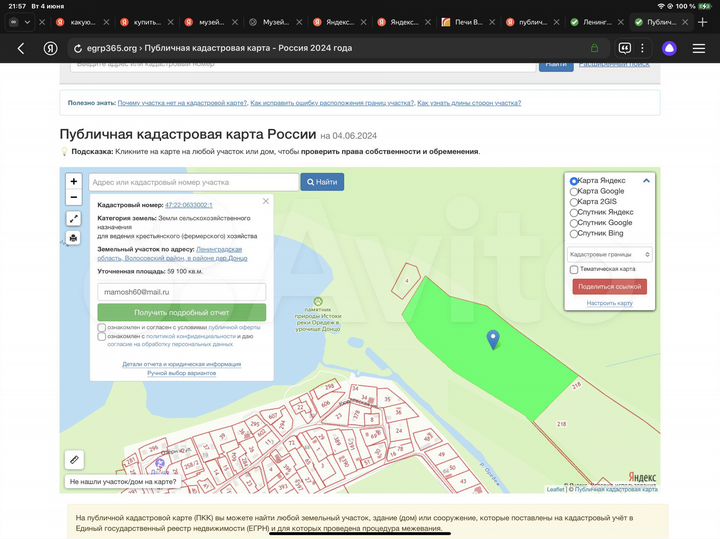Image resolution: width=720 pixels, height=539 pixels.
Task: Click the top page Найти button
Action: click(556, 65)
